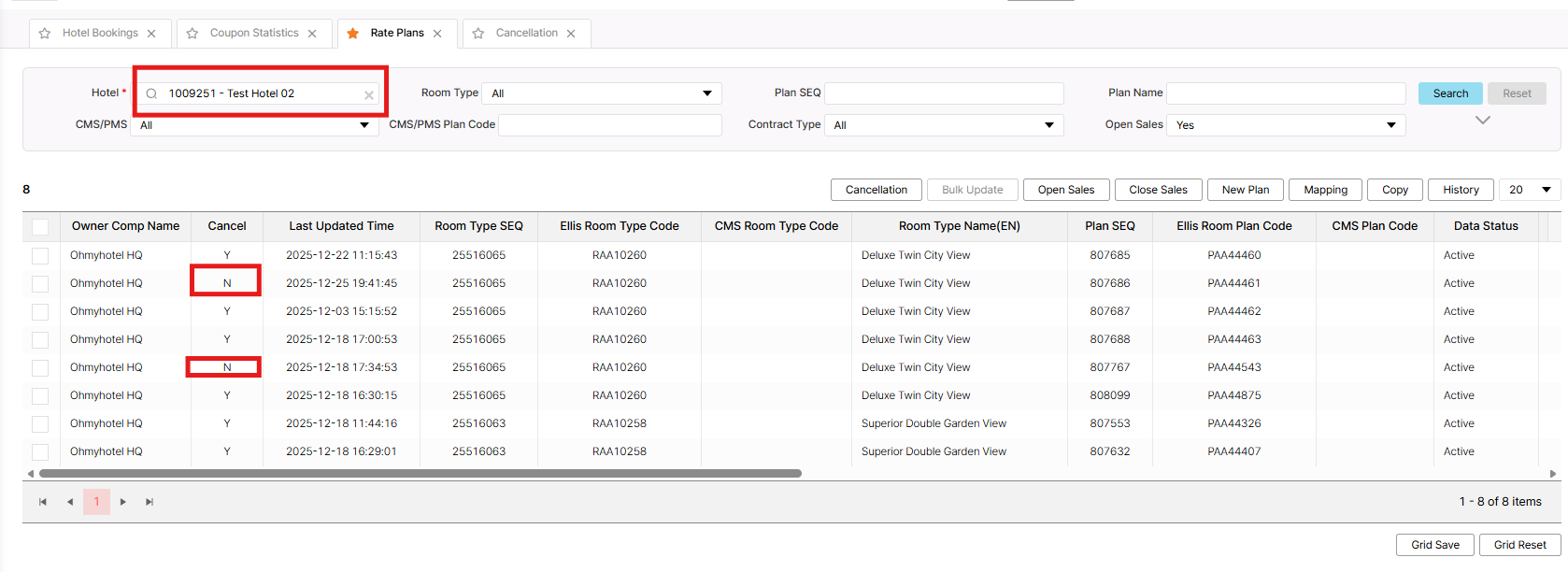Jump to the first page of results
Image resolution: width=1568 pixels, height=572 pixels.
click(43, 502)
